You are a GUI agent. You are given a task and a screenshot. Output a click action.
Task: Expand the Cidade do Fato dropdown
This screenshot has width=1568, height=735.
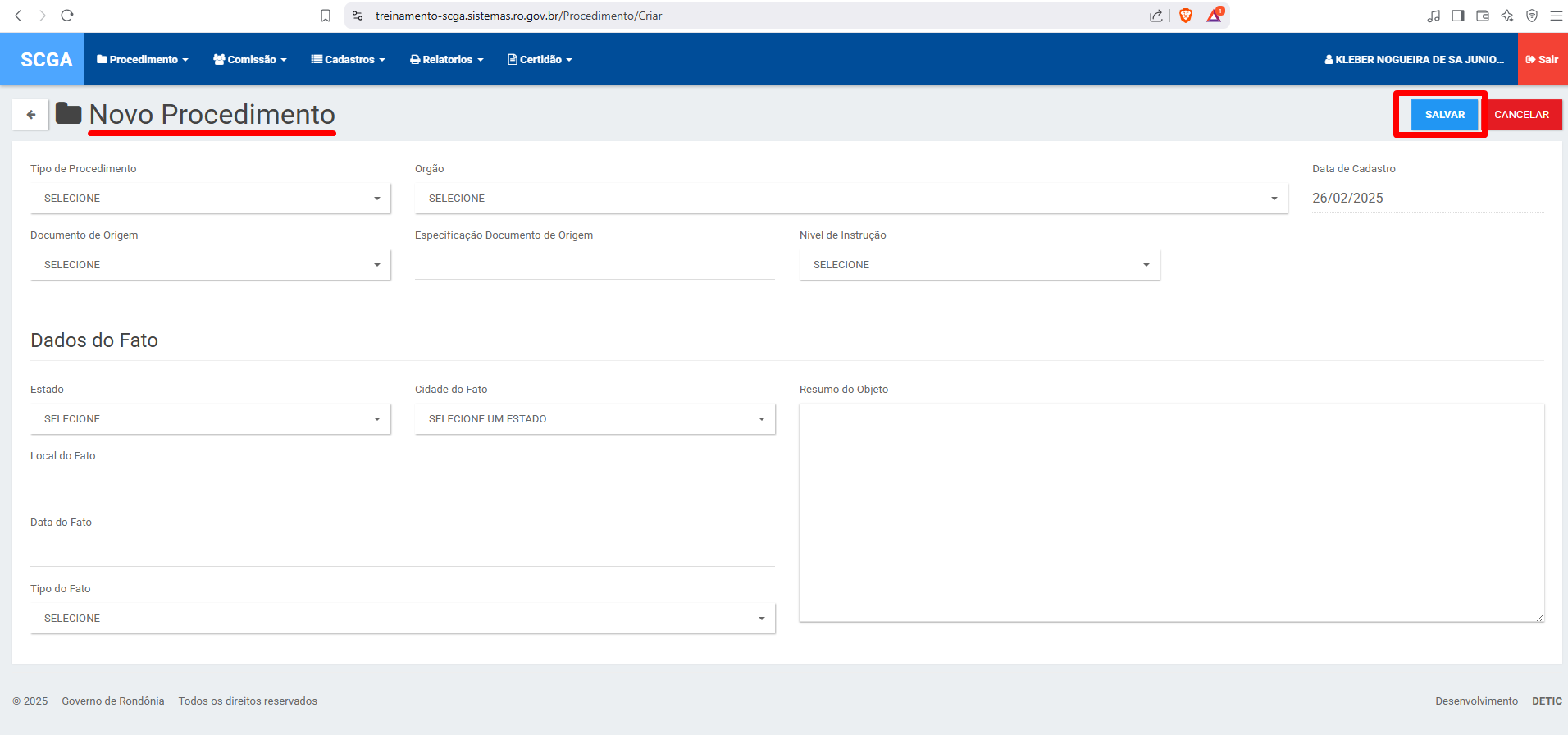(595, 419)
